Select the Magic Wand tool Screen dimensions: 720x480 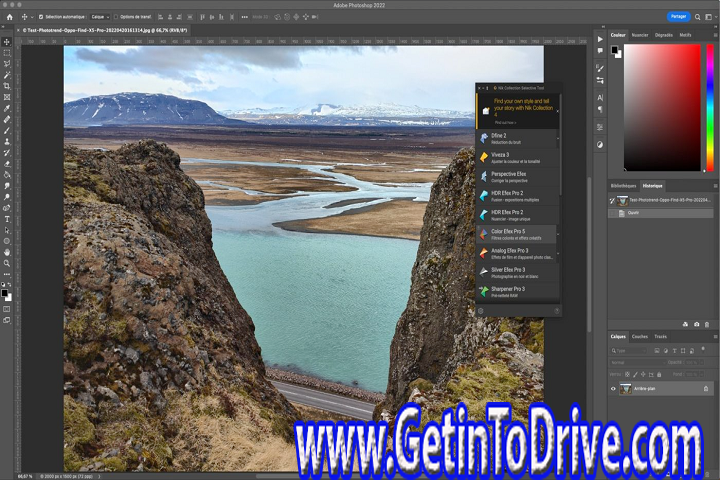7,75
